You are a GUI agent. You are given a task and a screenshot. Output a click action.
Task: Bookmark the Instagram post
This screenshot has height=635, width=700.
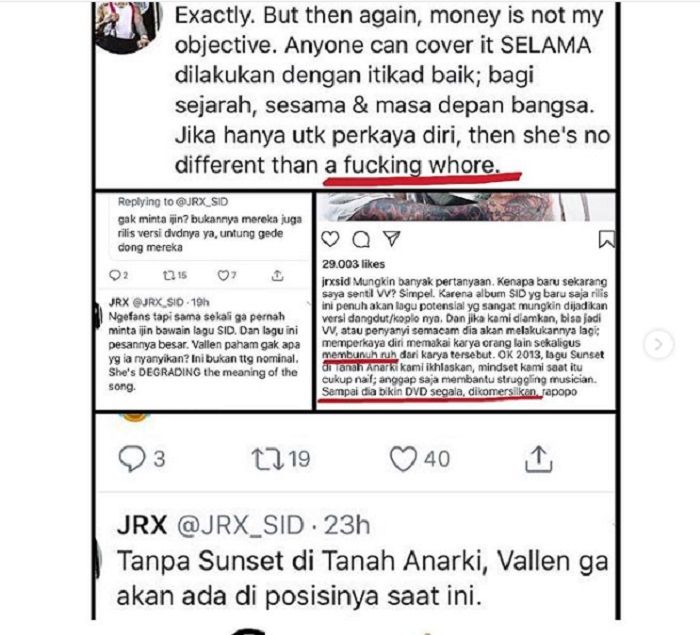[606, 239]
